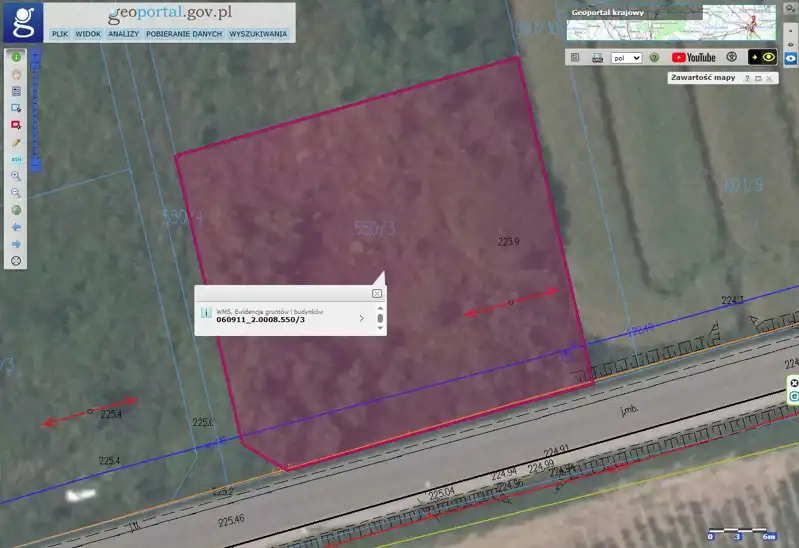Click the zoom out magnifier tool

click(x=16, y=193)
